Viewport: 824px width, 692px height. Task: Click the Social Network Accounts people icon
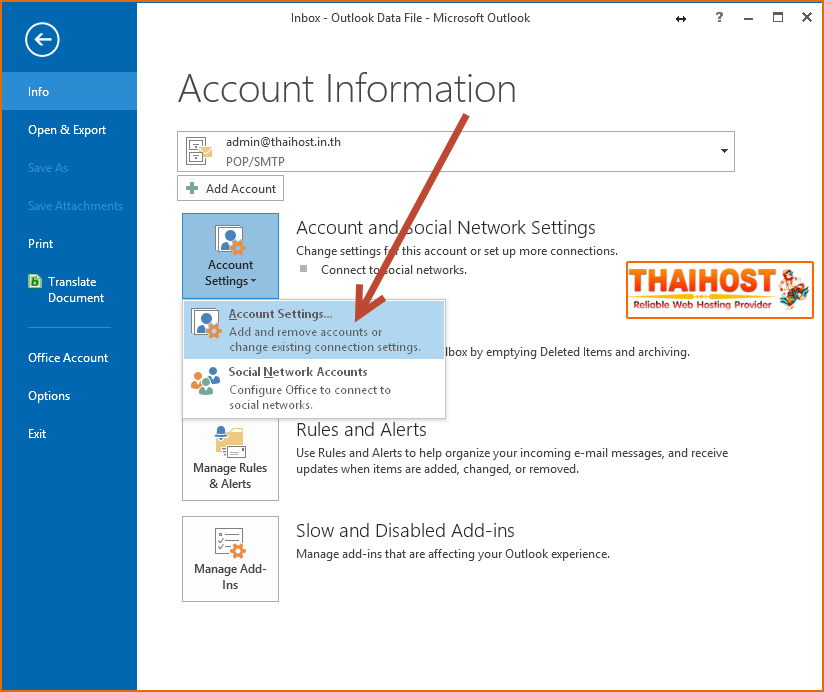[x=205, y=381]
